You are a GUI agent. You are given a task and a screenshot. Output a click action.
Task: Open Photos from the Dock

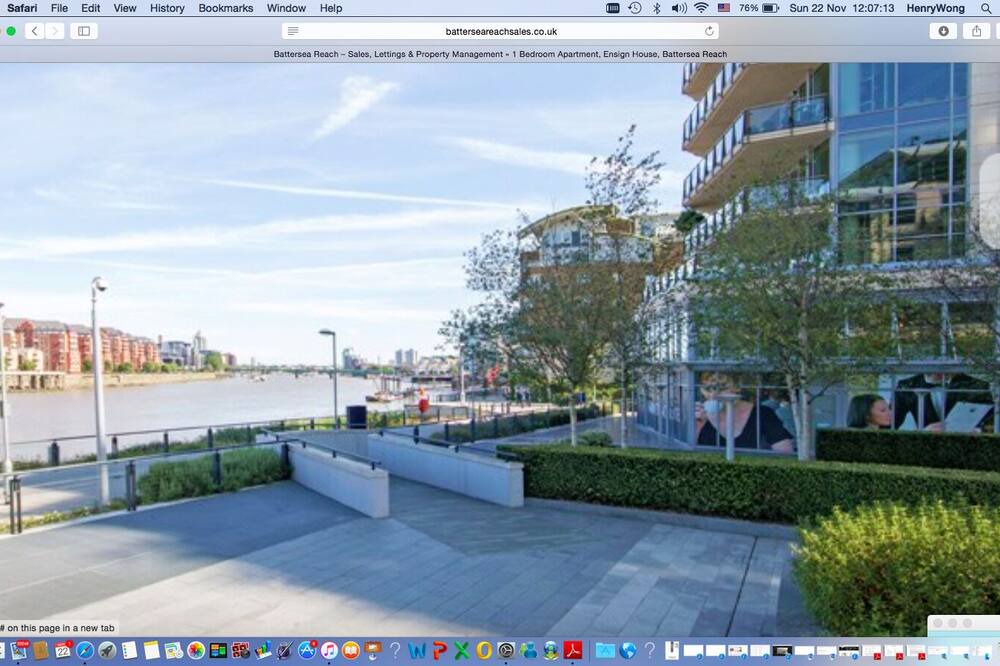point(196,650)
